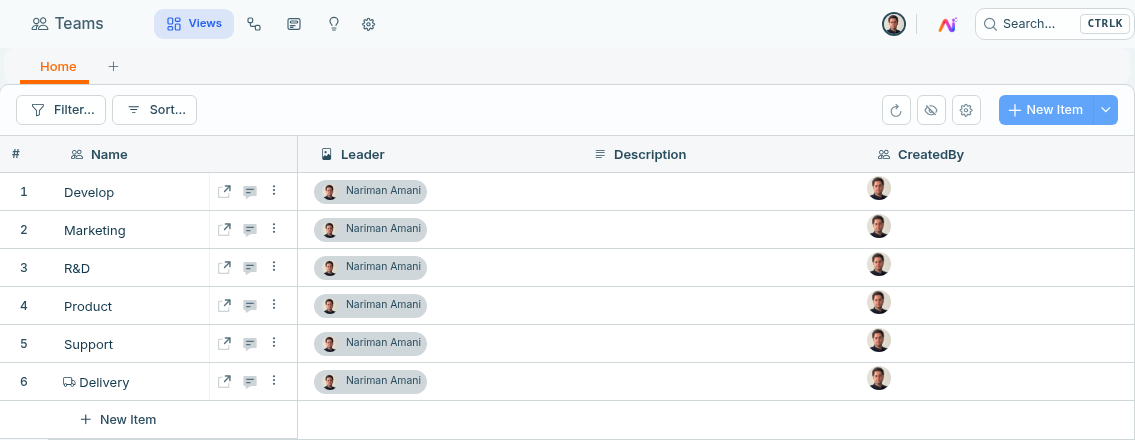Select the R&D team name
The width and height of the screenshot is (1135, 440).
point(77,268)
